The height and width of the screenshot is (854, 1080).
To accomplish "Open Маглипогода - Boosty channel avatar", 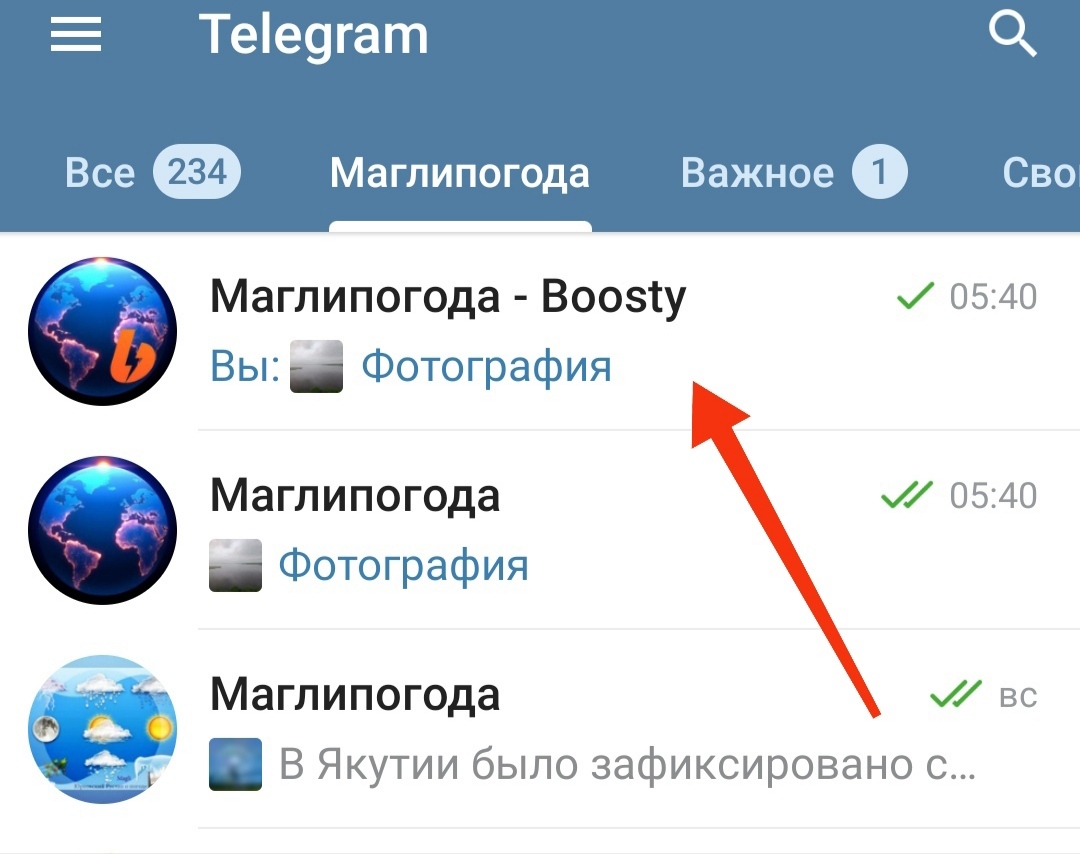I will point(103,331).
